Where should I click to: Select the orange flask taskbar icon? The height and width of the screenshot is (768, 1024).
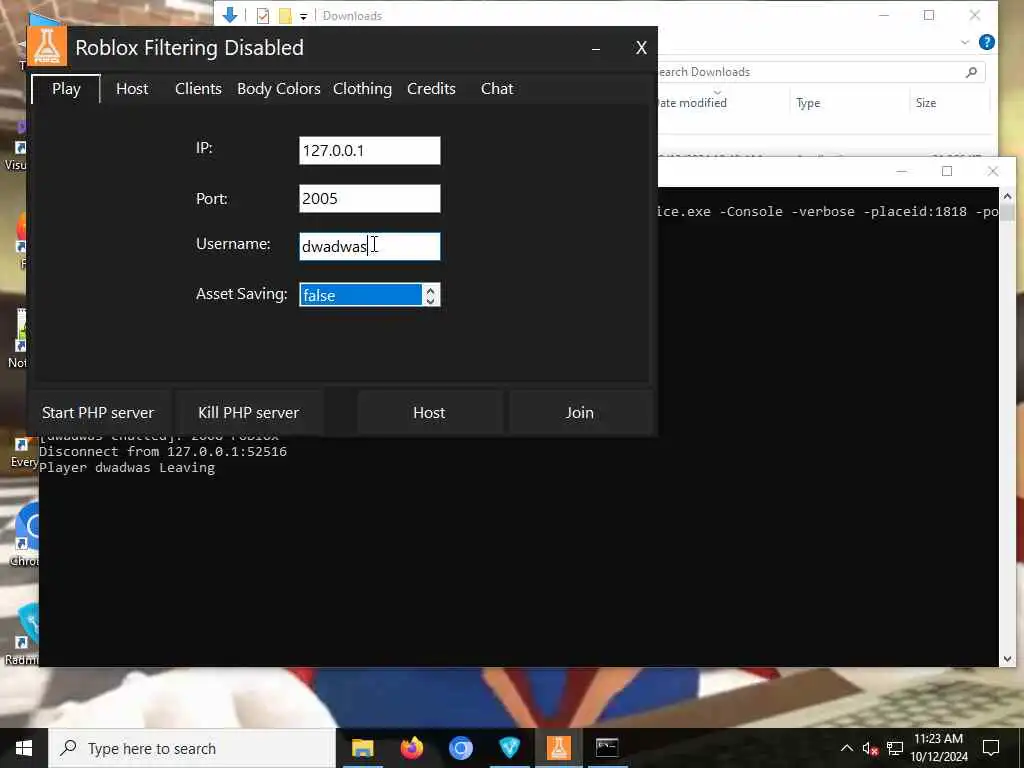tap(558, 748)
